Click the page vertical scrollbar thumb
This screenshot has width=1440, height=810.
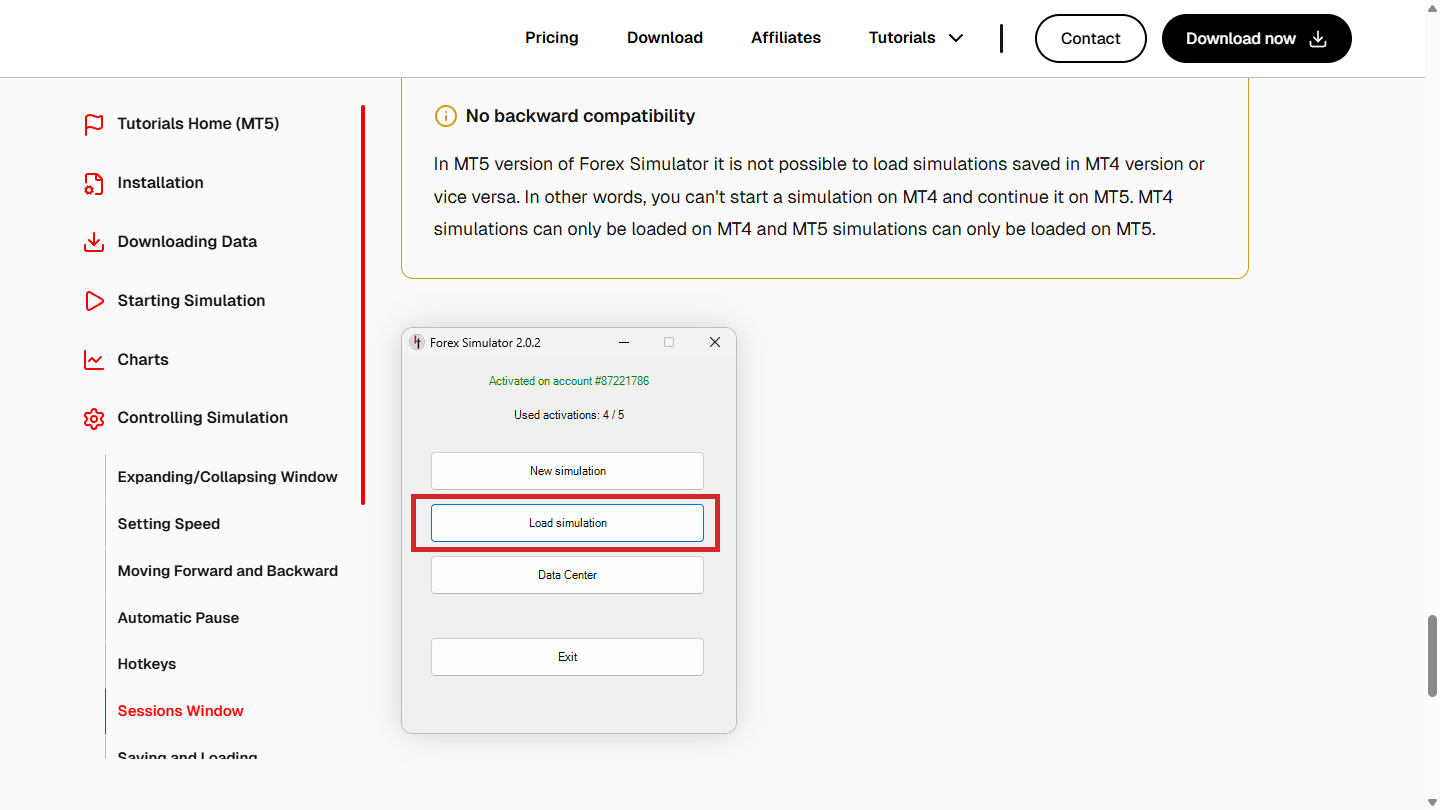[x=1432, y=656]
